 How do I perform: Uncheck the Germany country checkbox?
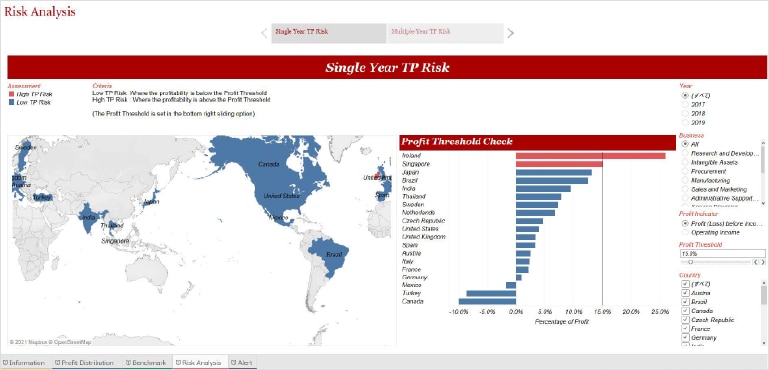pos(685,338)
